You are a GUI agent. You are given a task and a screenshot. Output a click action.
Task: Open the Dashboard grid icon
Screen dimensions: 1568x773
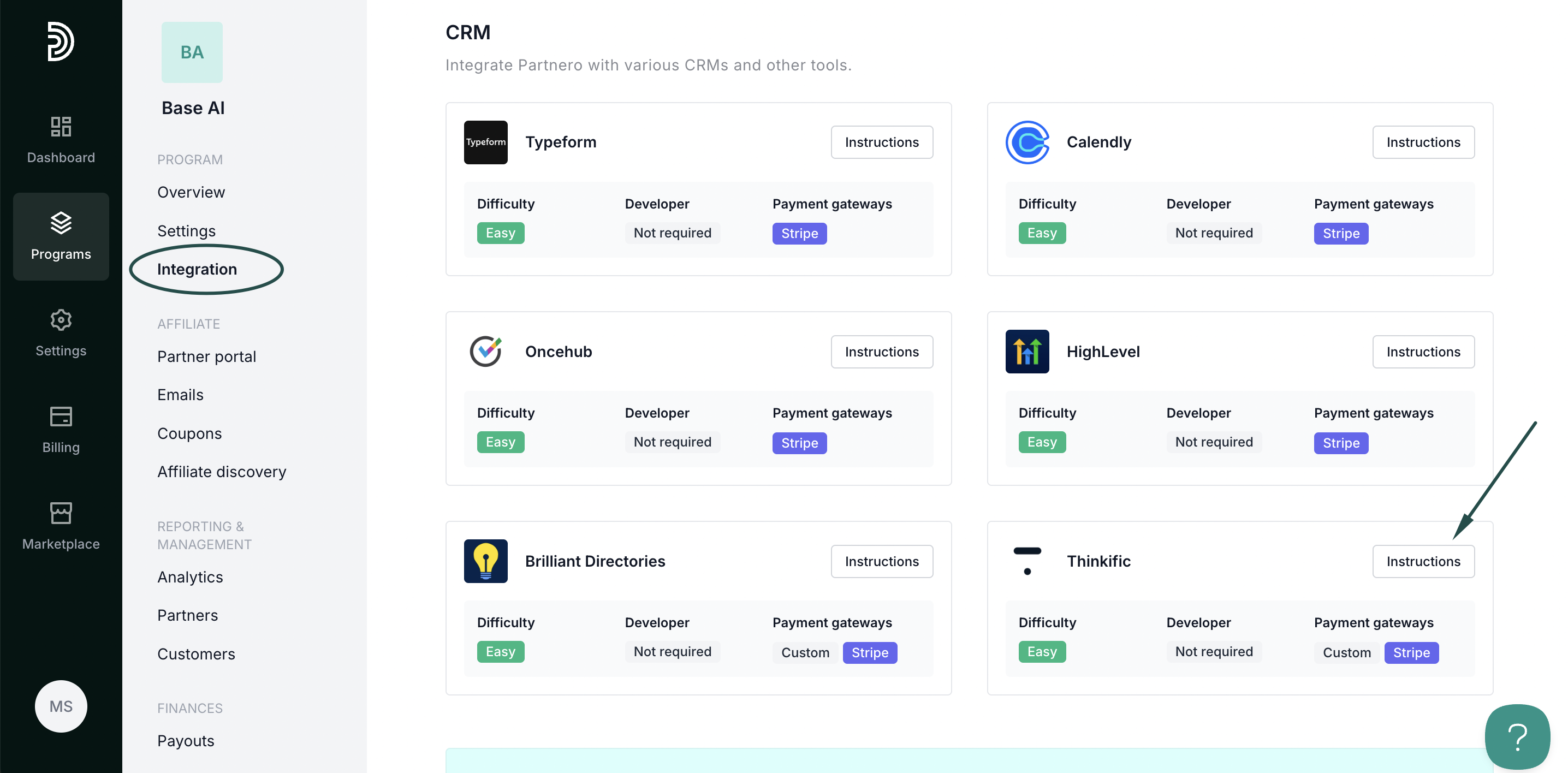(61, 127)
